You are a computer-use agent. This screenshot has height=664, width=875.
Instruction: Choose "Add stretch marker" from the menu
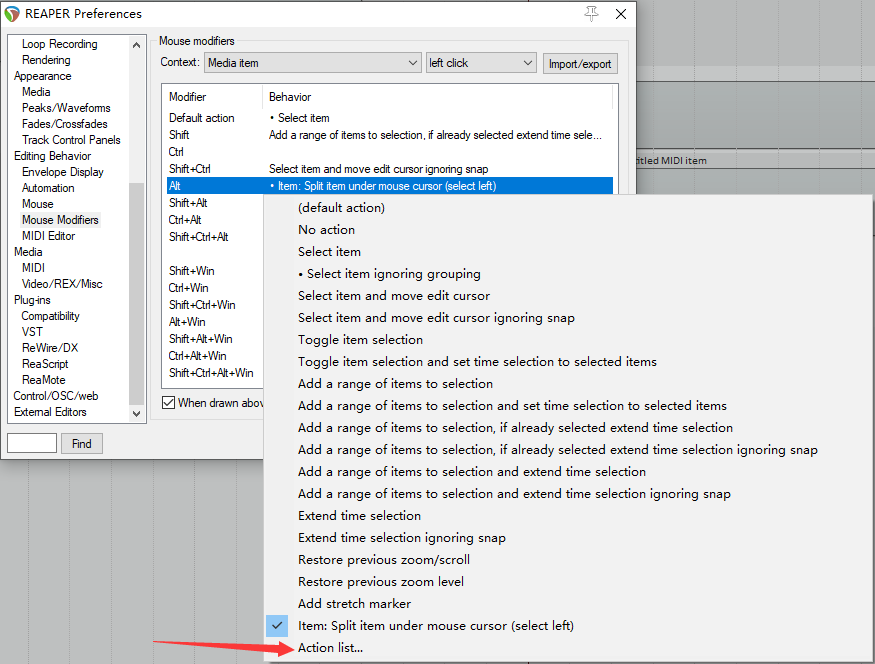[x=354, y=604]
